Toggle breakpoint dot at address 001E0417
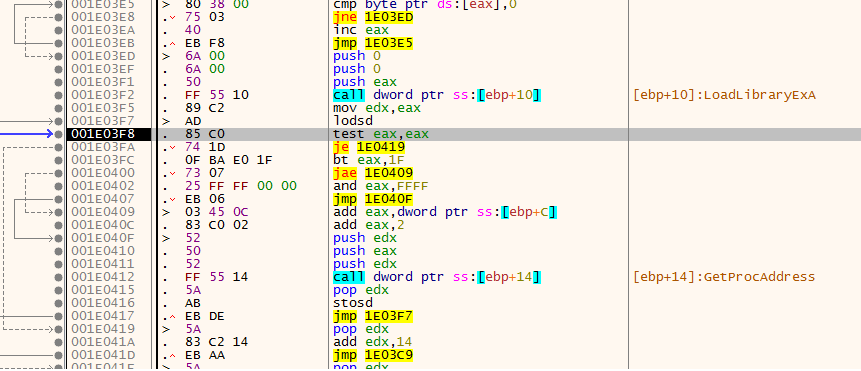861x371 pixels. pos(59,316)
